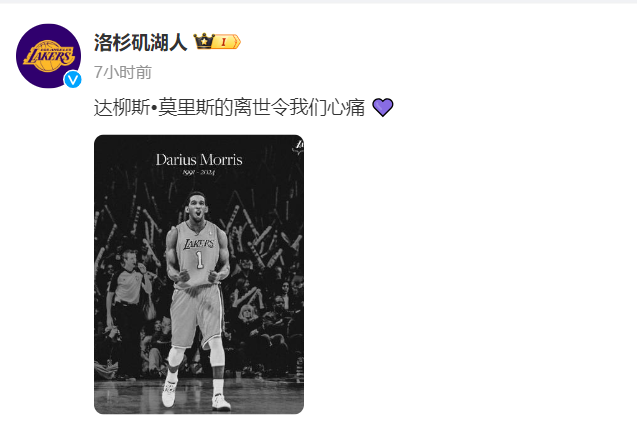Click the LAKERS text on the jersey

click(x=199, y=244)
